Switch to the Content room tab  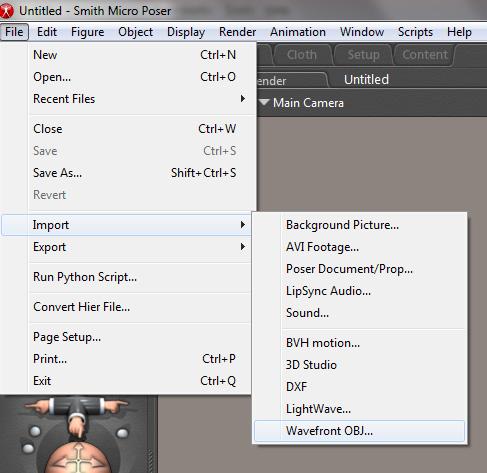pyautogui.click(x=425, y=55)
